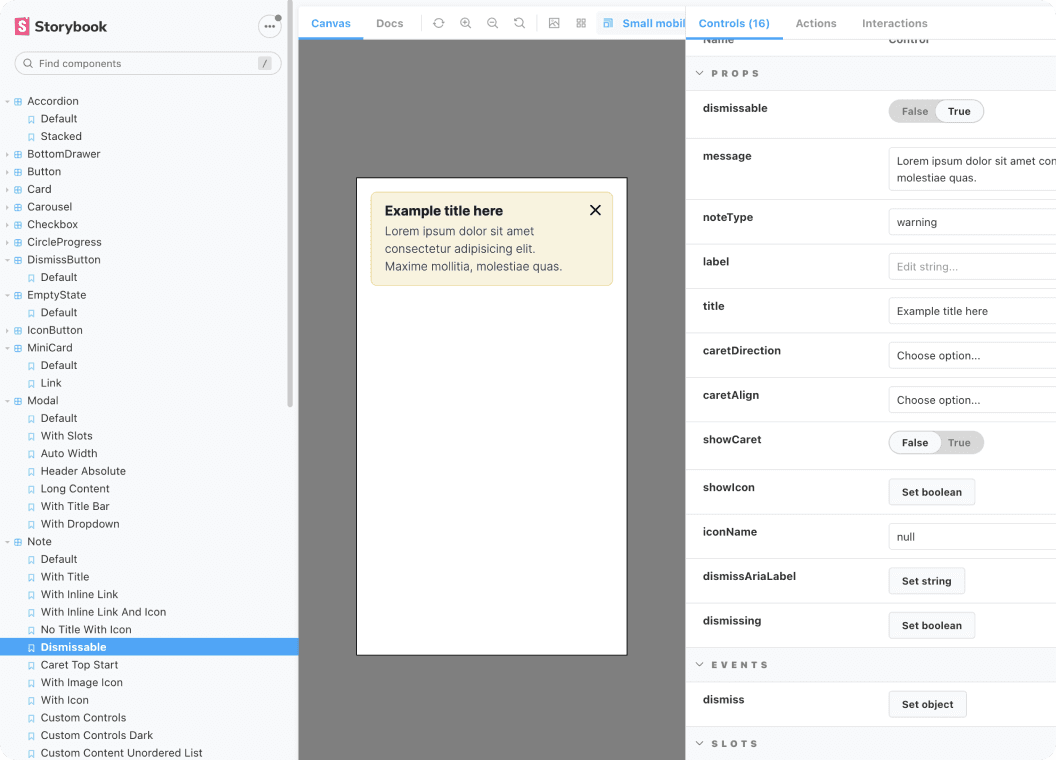1056x760 pixels.
Task: Open the noteType warning dropdown
Action: point(972,222)
